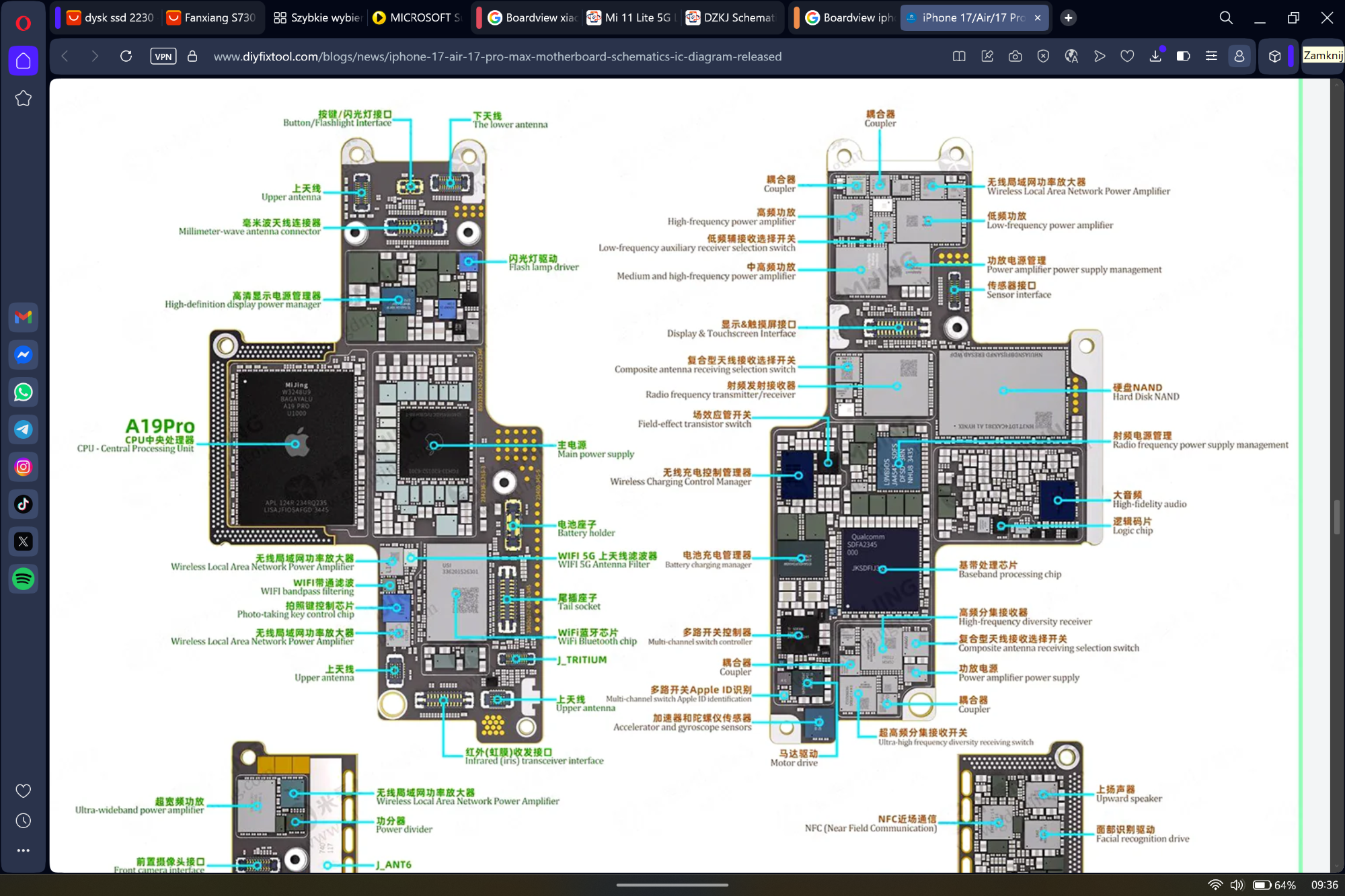Toggle the VPN badge in address bar
Screen dimensions: 1345x896
click(163, 56)
